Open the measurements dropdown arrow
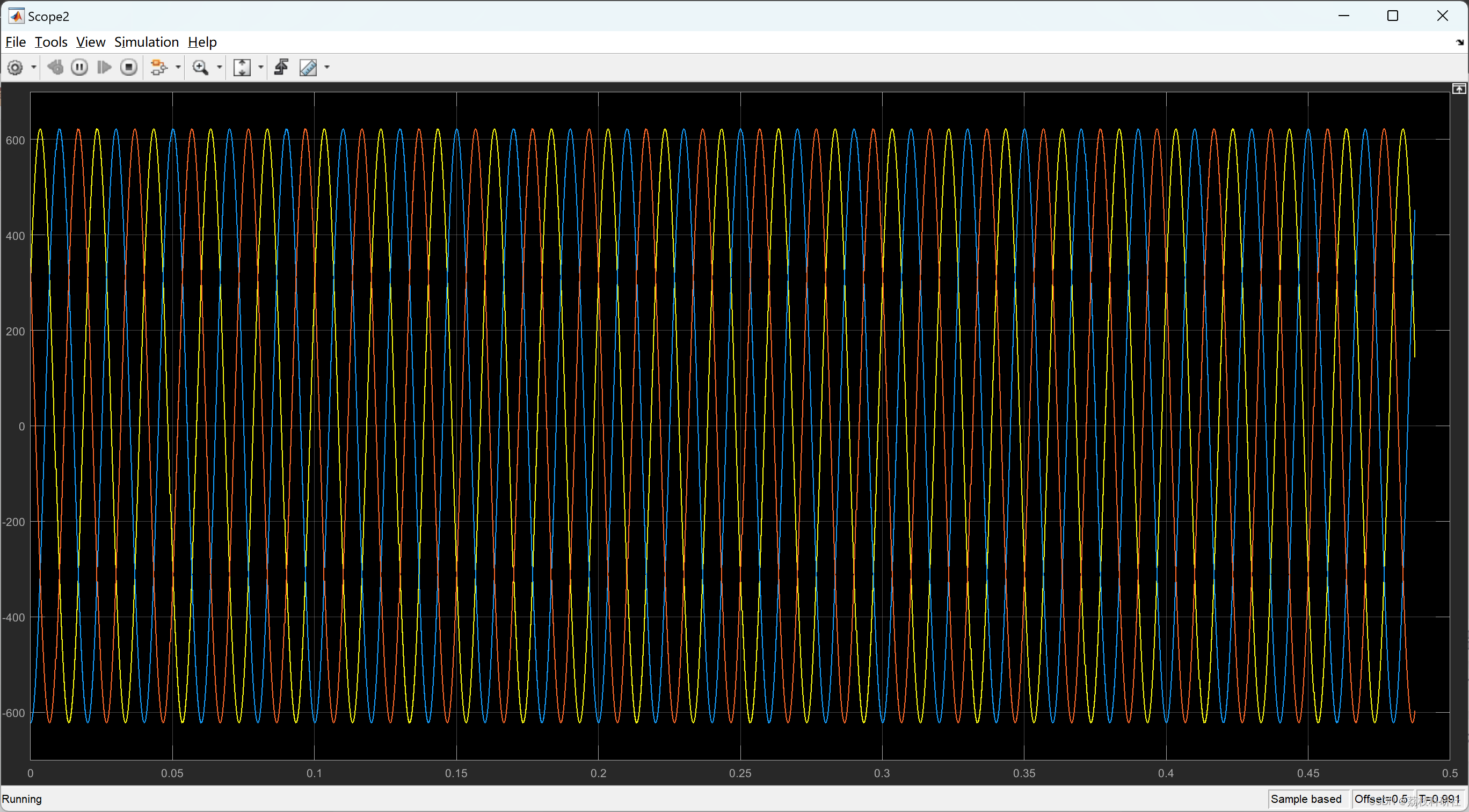This screenshot has height=812, width=1469. (328, 68)
